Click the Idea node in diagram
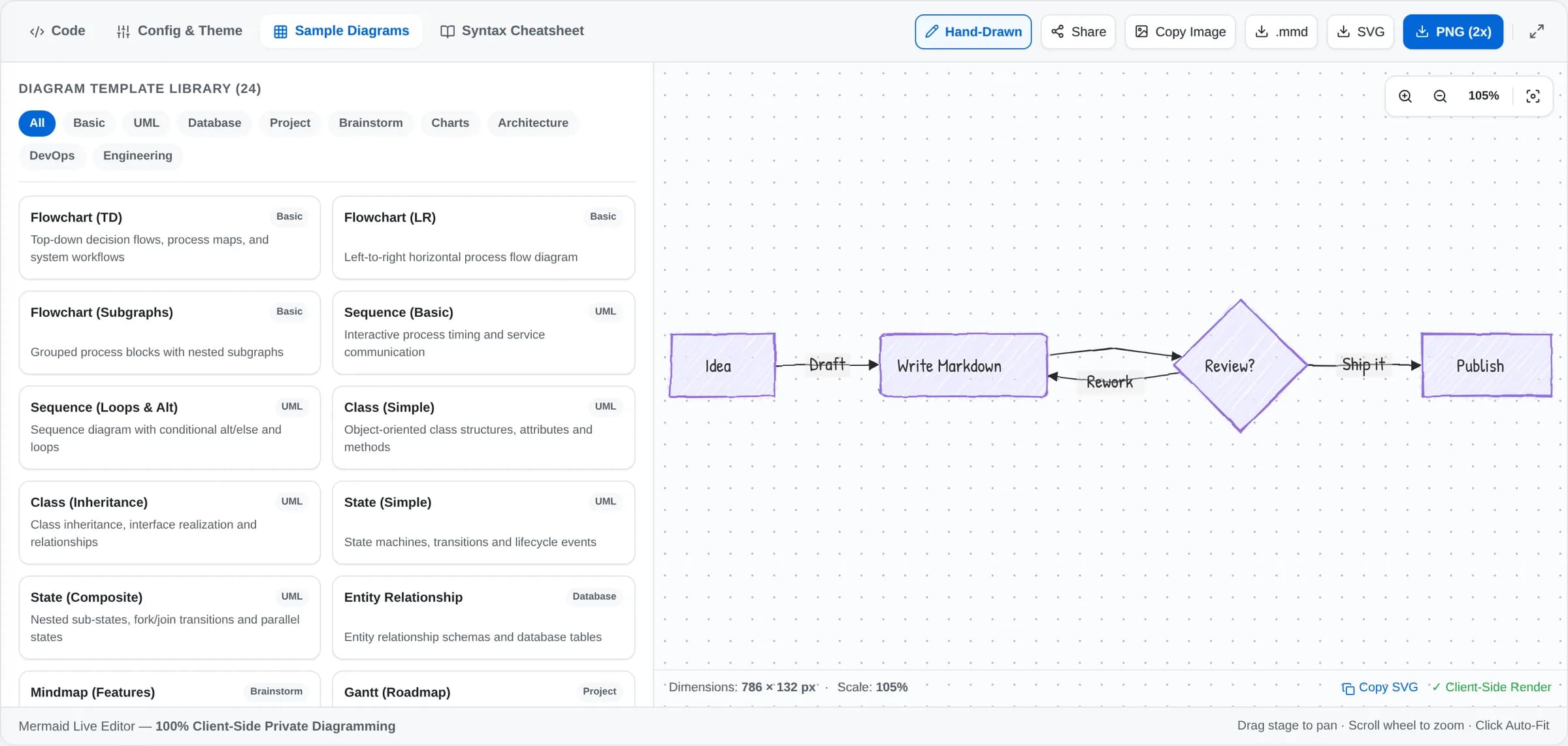The height and width of the screenshot is (746, 1568). [723, 365]
